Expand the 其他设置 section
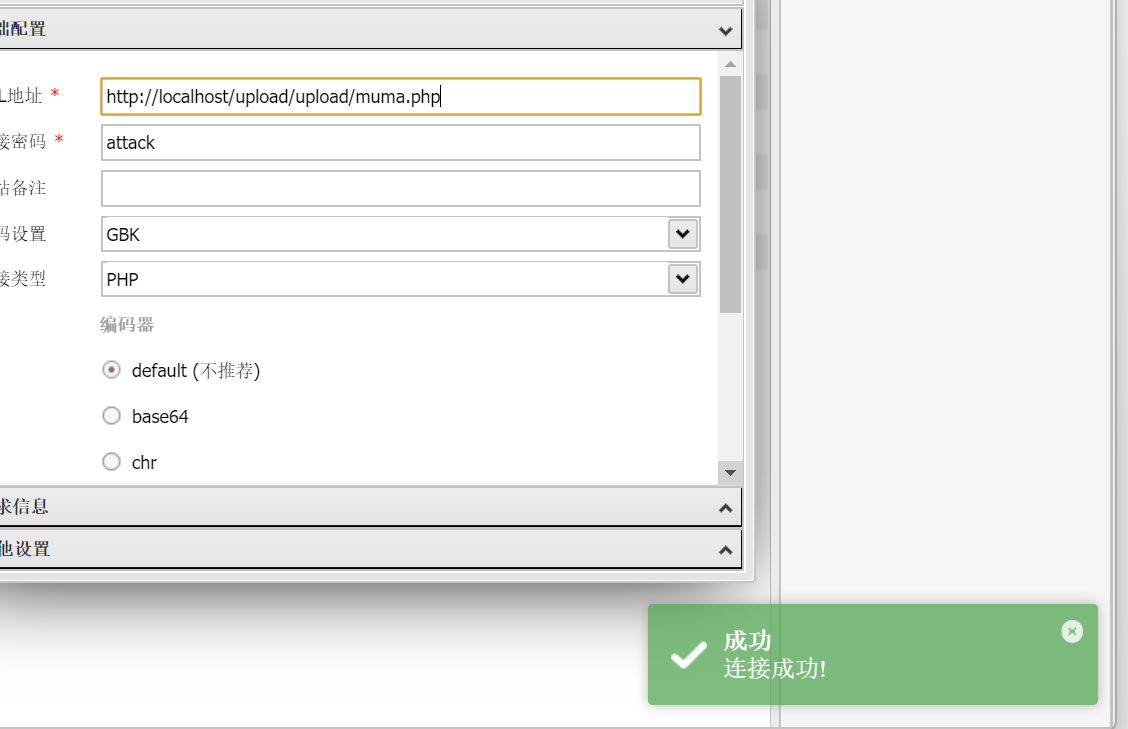Viewport: 1128px width, 729px height. [x=726, y=550]
